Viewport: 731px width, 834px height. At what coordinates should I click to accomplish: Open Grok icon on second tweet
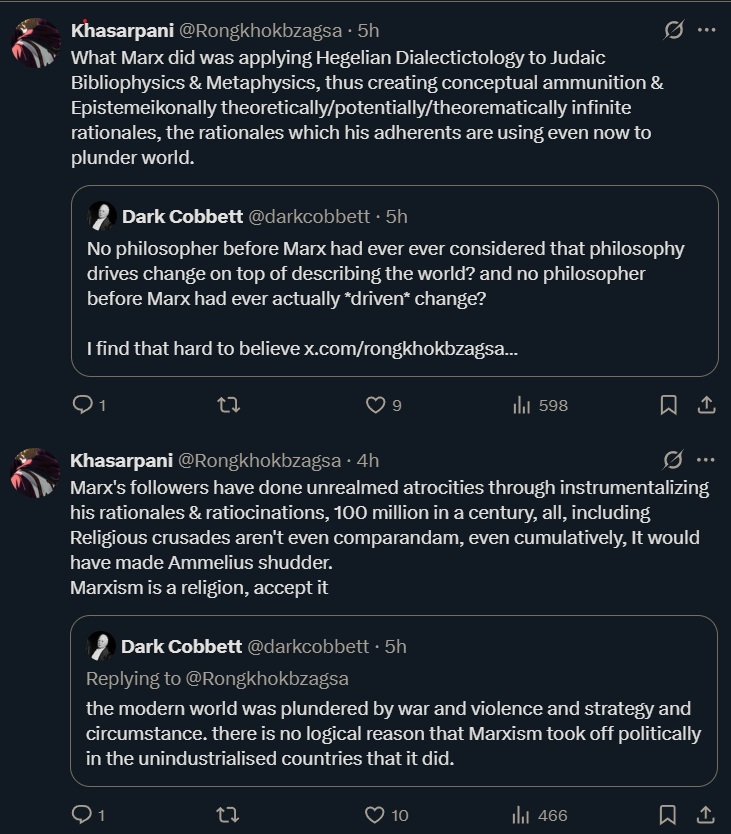(x=674, y=460)
